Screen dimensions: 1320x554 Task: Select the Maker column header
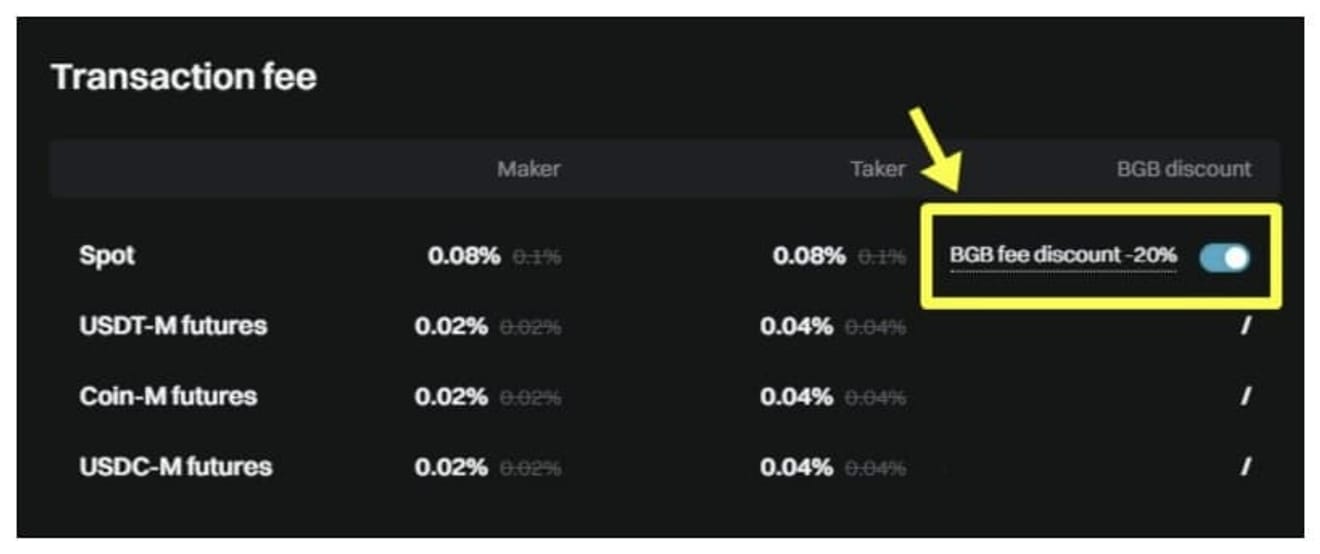pos(528,169)
